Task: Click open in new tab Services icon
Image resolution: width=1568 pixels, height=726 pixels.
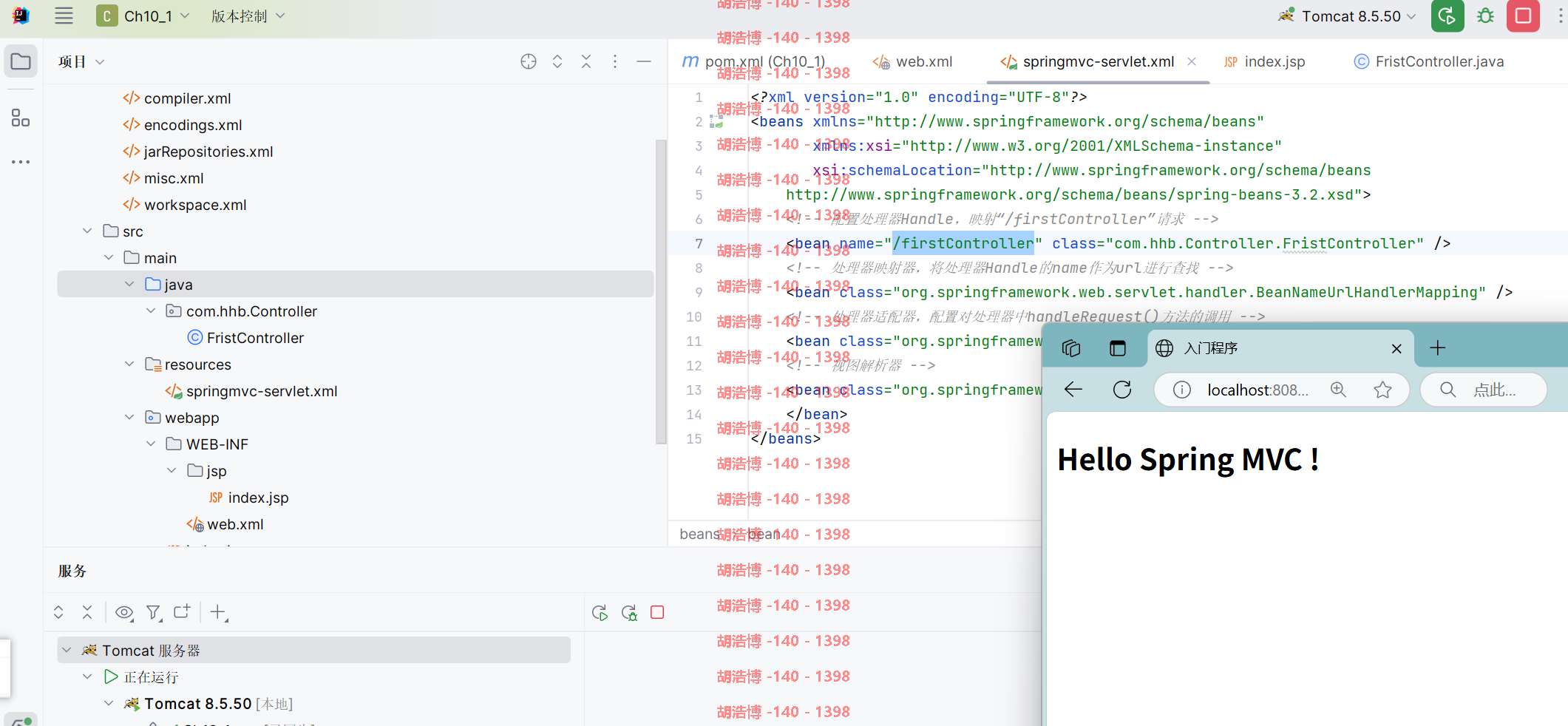Action: pos(182,611)
